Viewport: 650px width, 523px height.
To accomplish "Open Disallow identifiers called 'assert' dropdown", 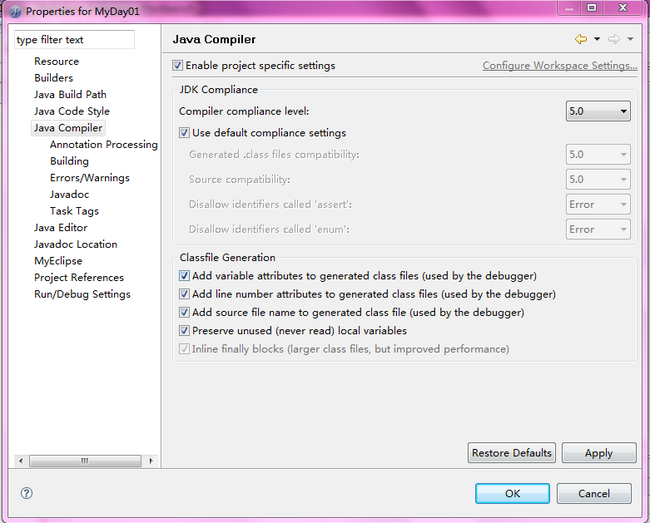I will click(598, 204).
